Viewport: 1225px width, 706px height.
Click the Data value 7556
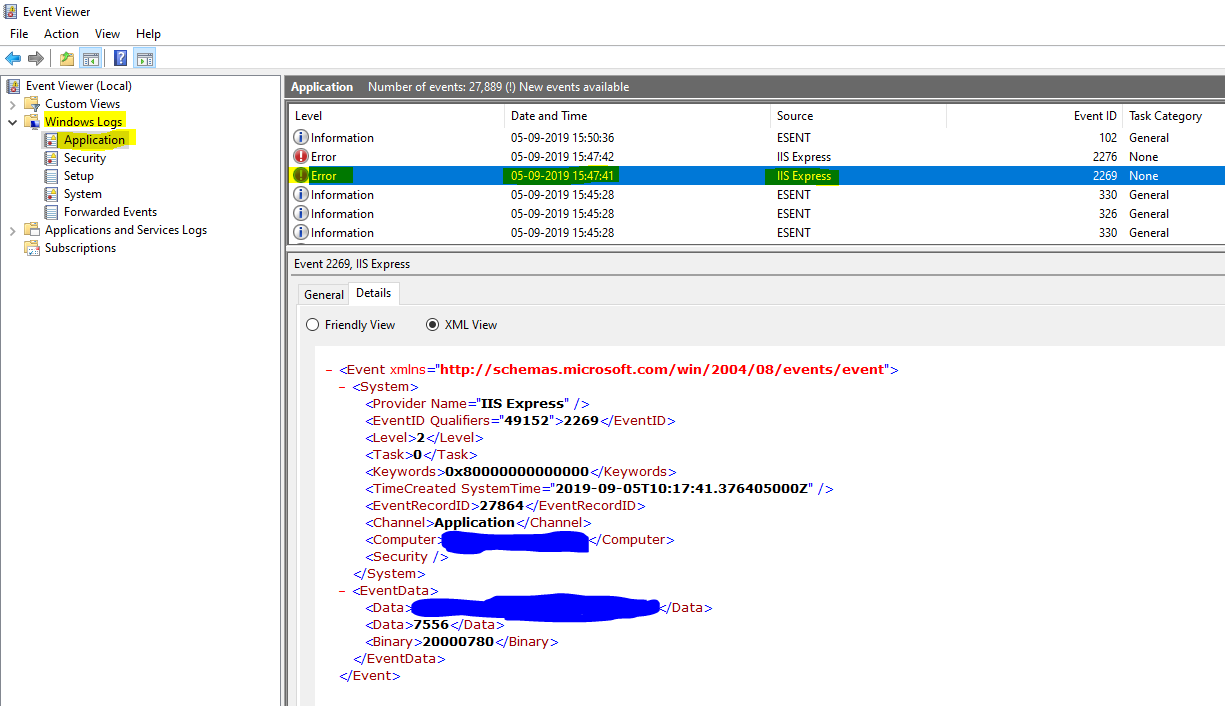click(431, 625)
